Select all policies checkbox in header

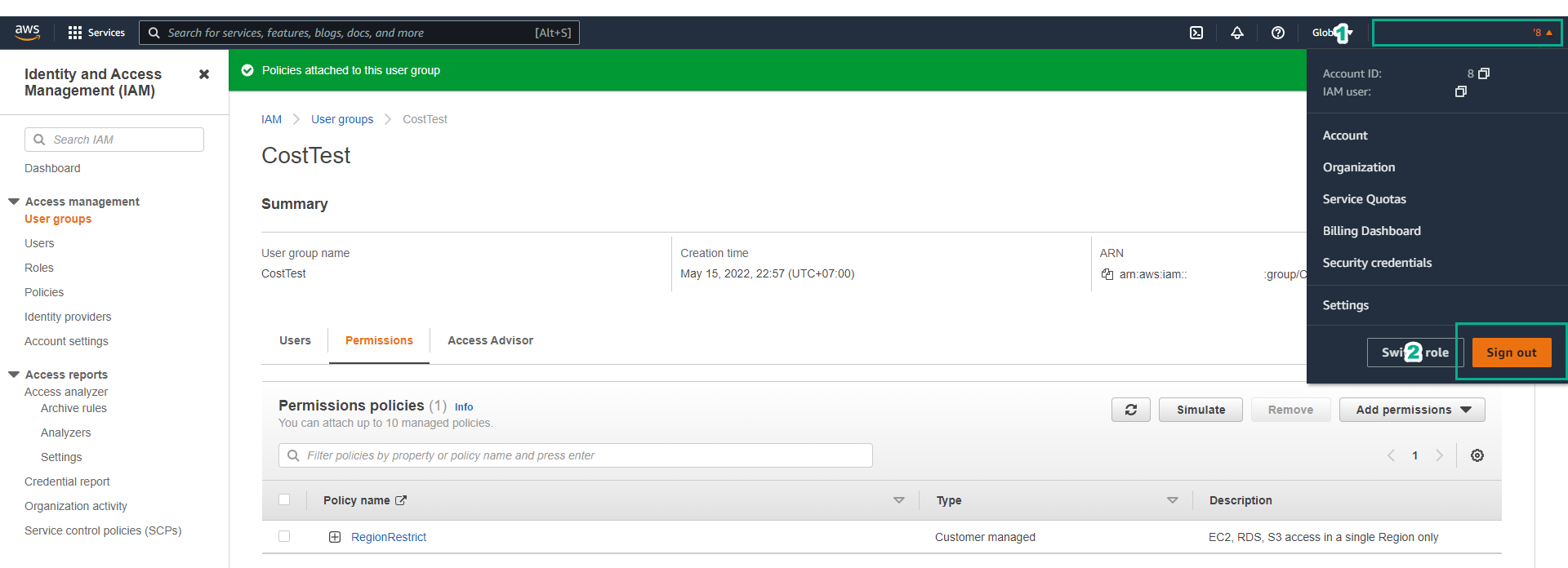[x=284, y=499]
